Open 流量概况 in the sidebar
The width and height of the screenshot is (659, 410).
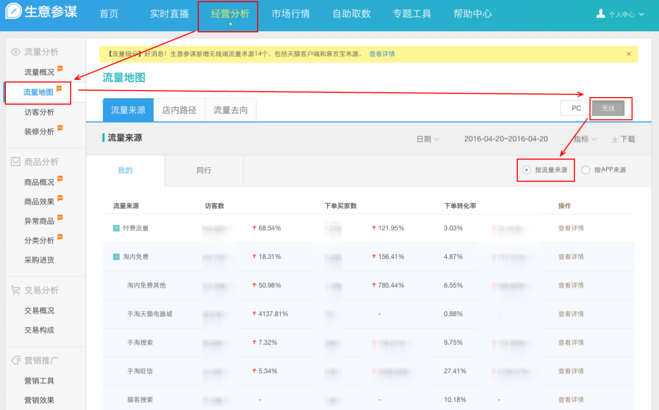(x=39, y=72)
